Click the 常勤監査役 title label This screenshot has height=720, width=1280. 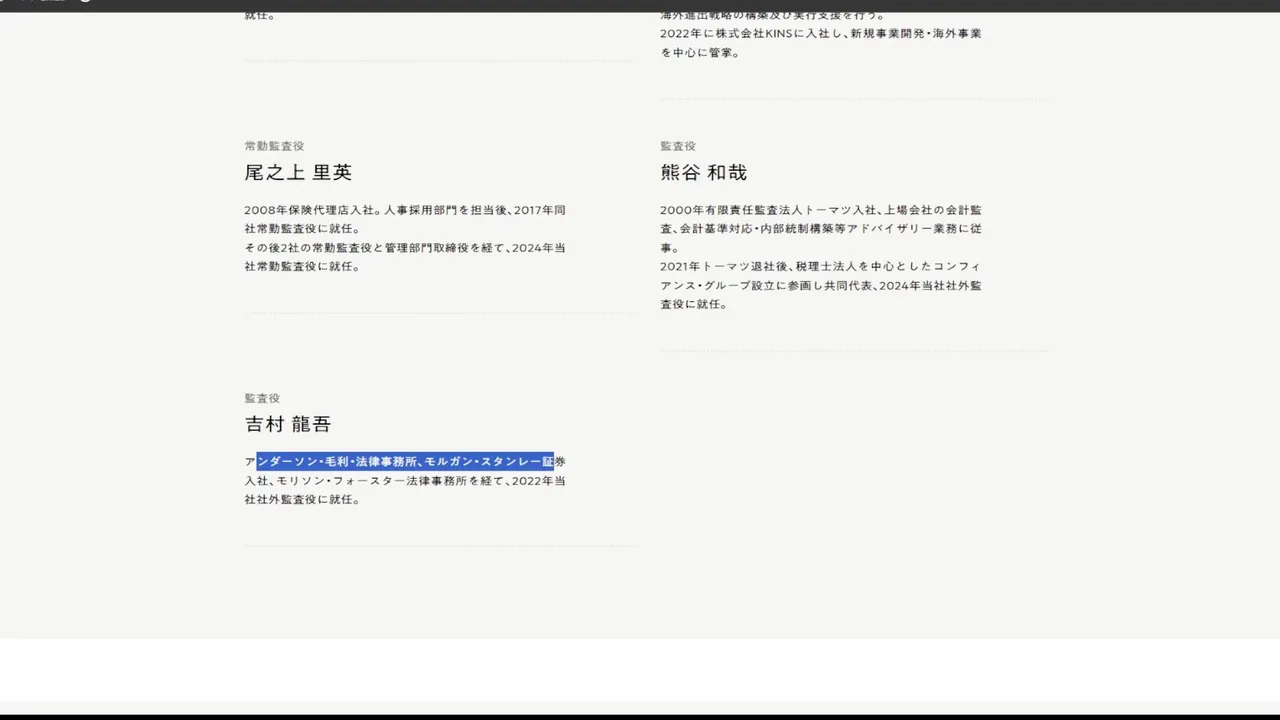(274, 146)
